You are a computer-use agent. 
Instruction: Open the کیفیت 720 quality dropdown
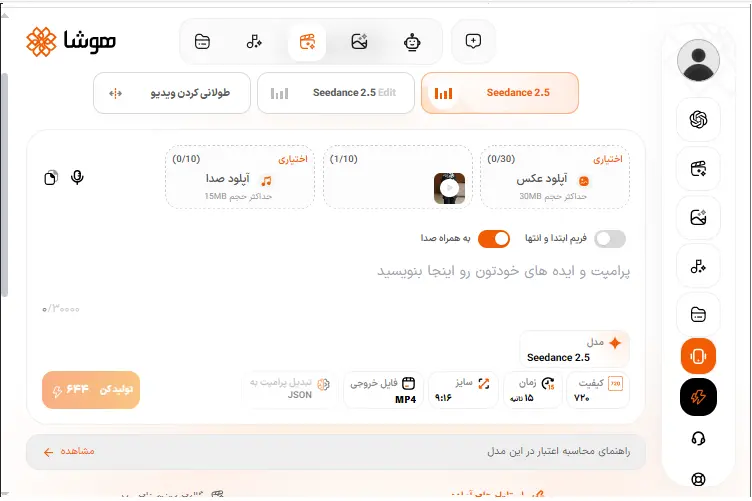pos(598,390)
